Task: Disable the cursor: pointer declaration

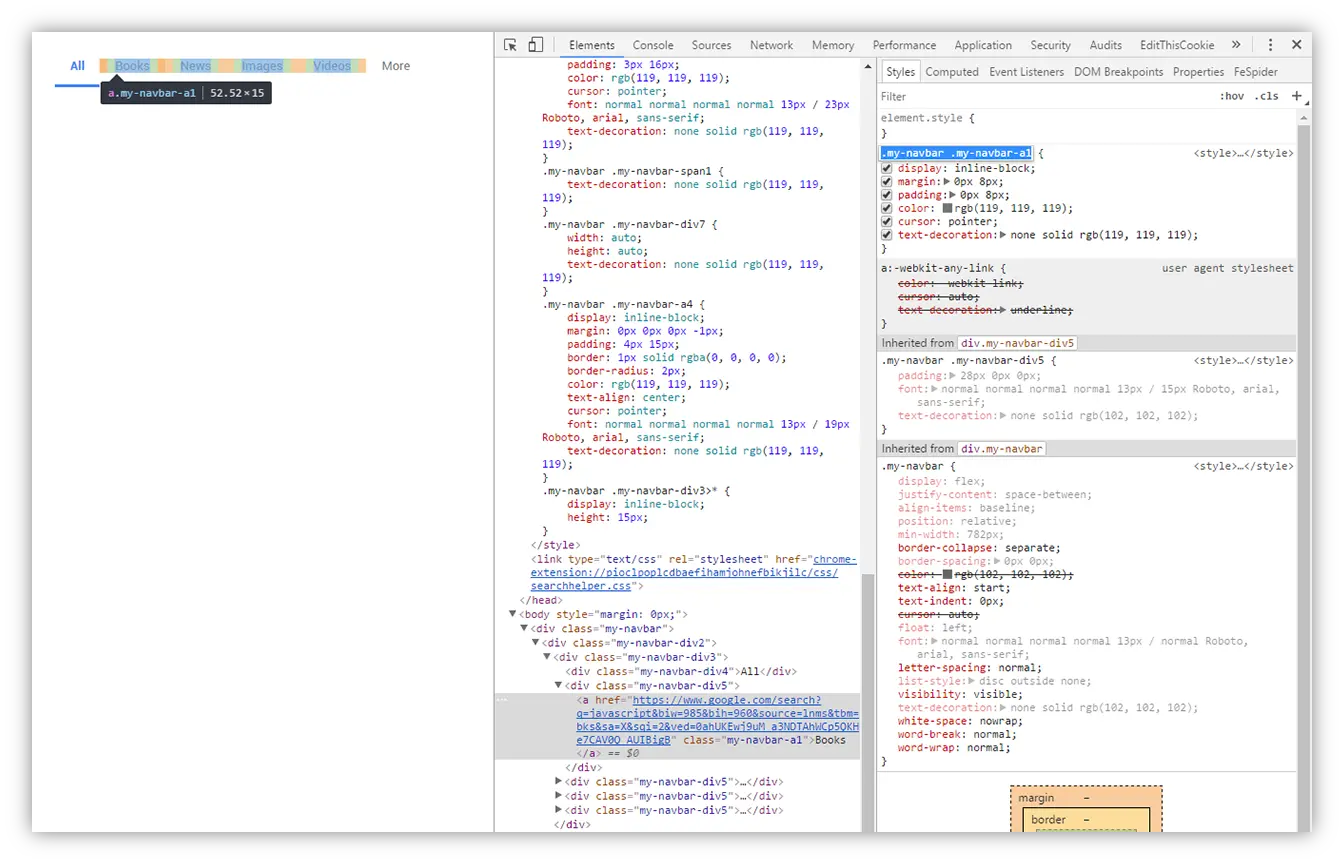Action: click(x=887, y=222)
